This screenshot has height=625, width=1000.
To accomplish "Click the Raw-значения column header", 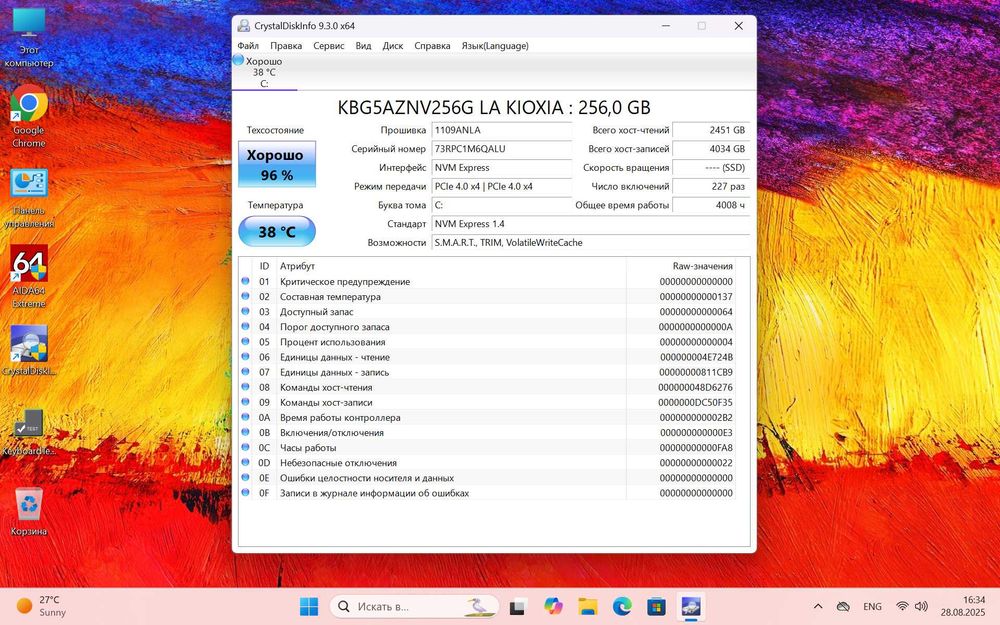I will (681, 266).
